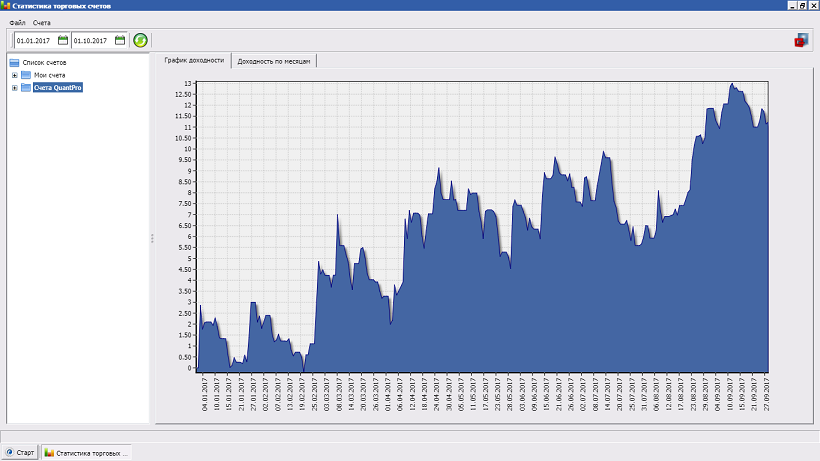Expand the Счета QuantPro tree node
820x461 pixels.
pos(14,87)
